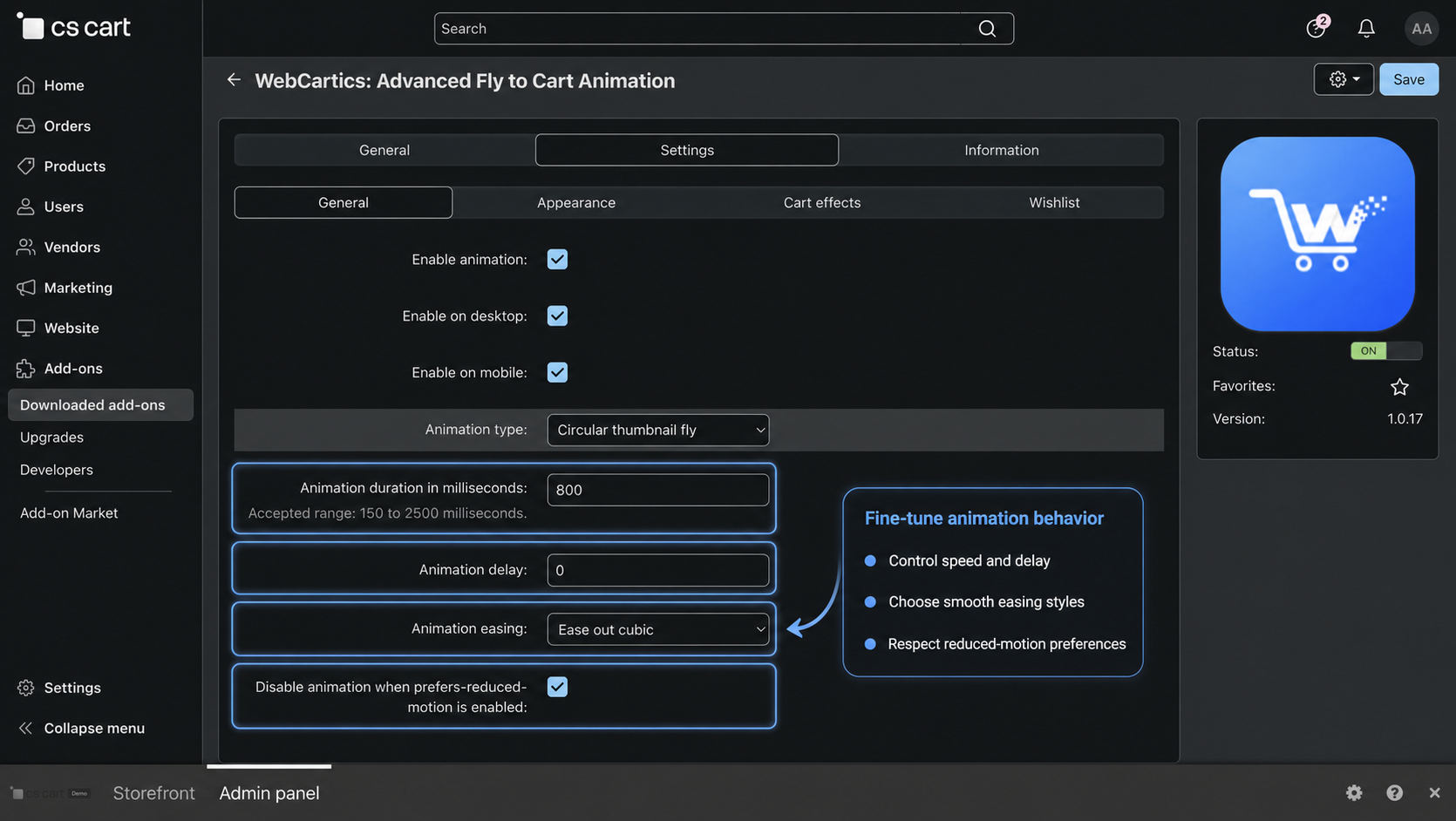Image resolution: width=1456 pixels, height=821 pixels.
Task: Select the General settings sub-tab
Action: 344,202
